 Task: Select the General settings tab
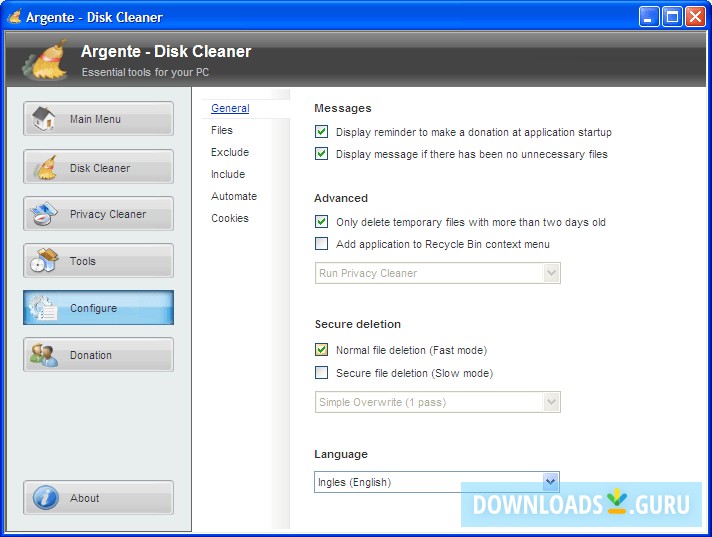[x=230, y=108]
